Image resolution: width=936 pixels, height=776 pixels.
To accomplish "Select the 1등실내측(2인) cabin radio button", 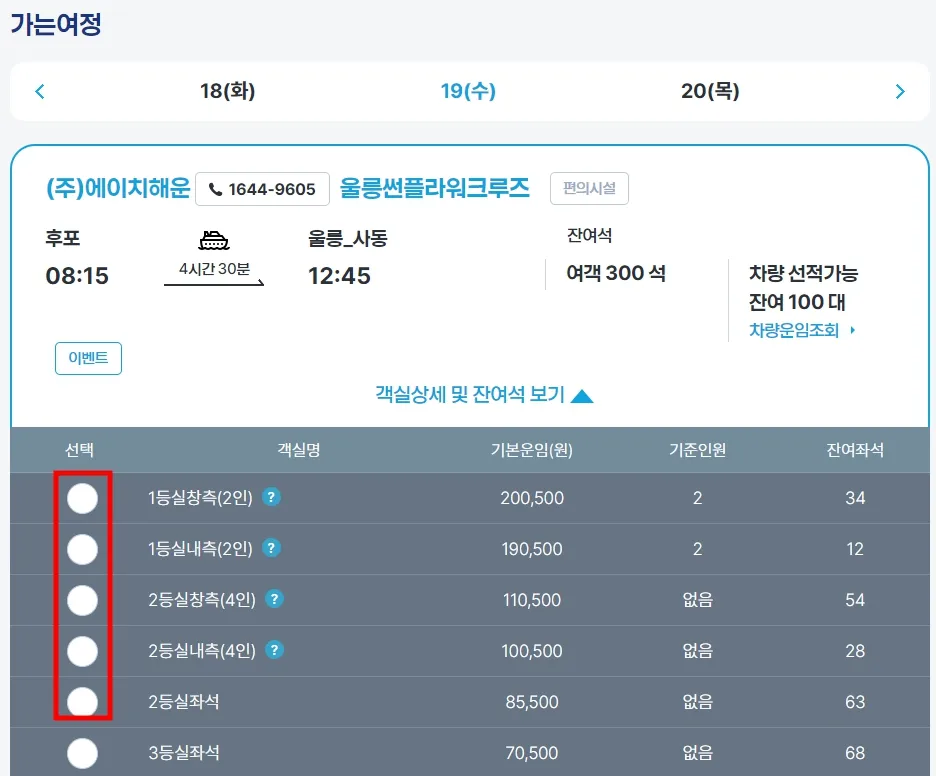I will [x=83, y=548].
